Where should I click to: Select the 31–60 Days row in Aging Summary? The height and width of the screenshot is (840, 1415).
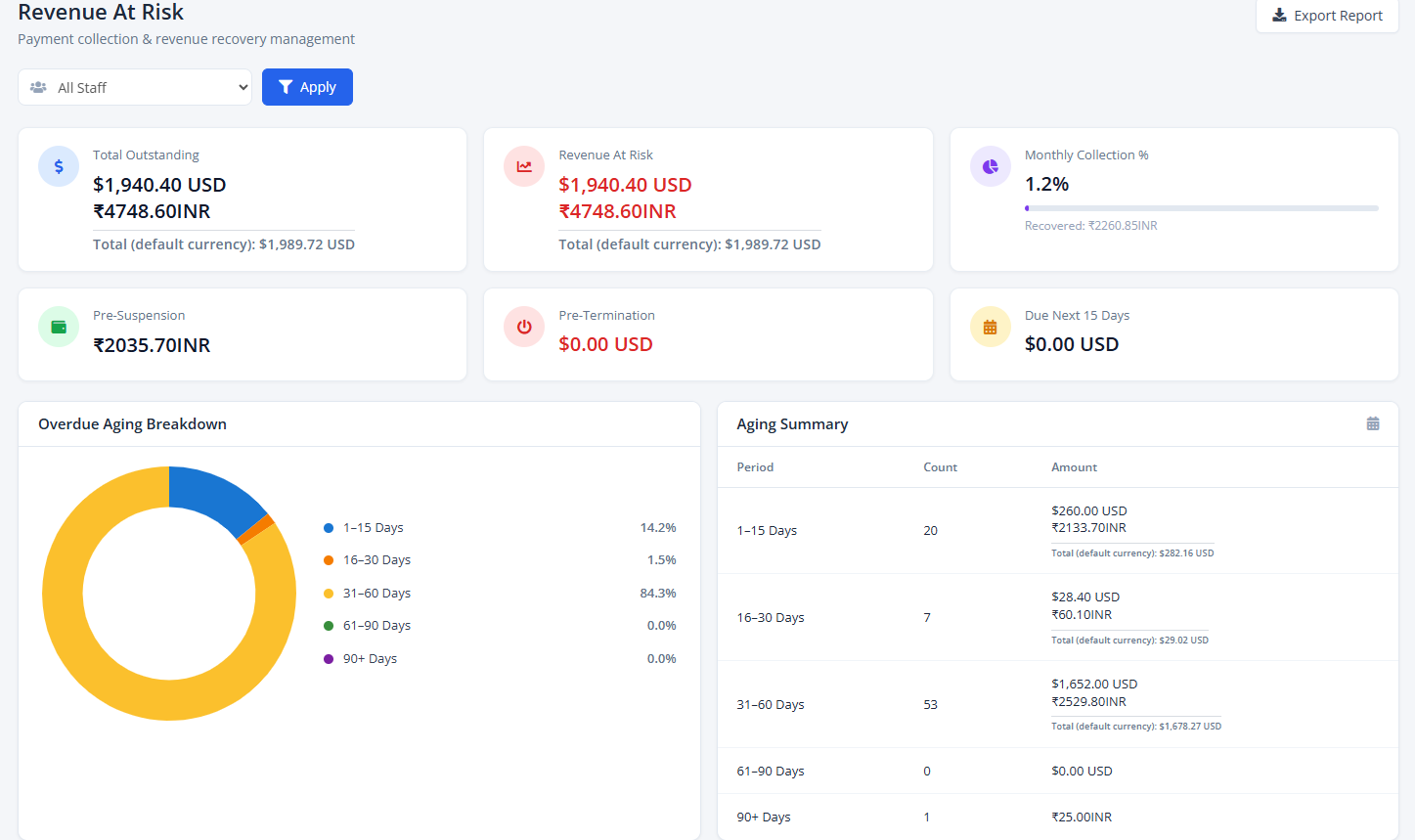[x=1058, y=705]
